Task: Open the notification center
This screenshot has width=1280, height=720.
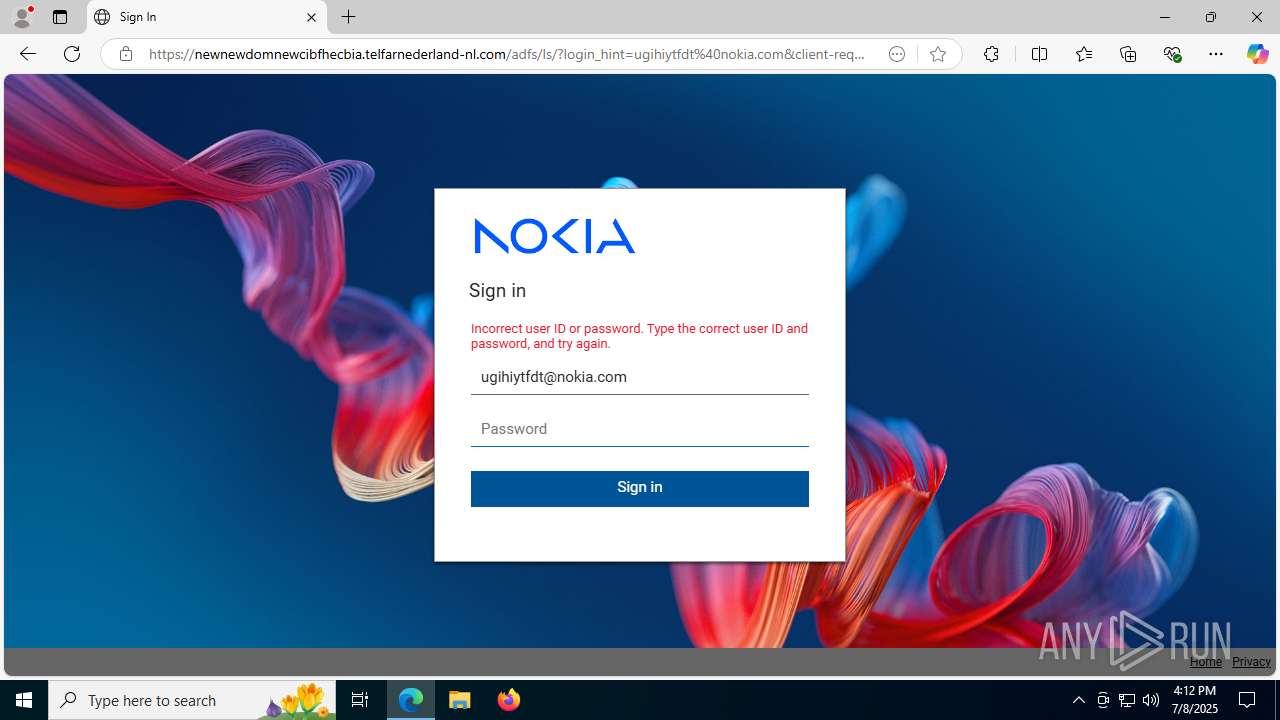Action: [x=1248, y=700]
